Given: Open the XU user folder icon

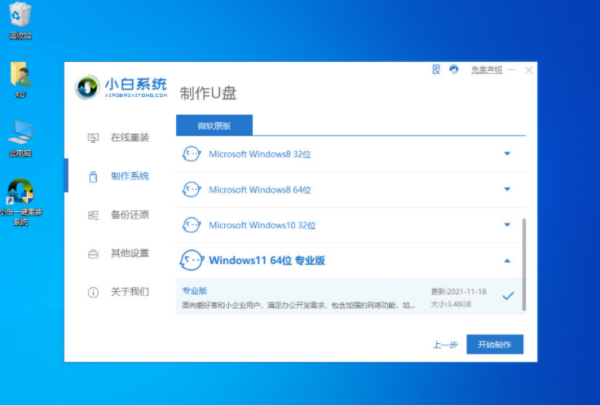Looking at the screenshot, I should pyautogui.click(x=21, y=80).
